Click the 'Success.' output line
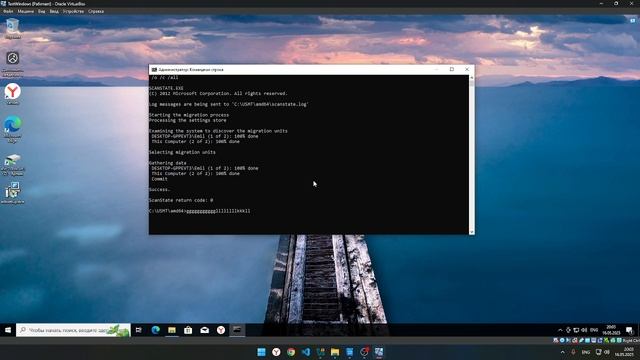 click(x=160, y=190)
